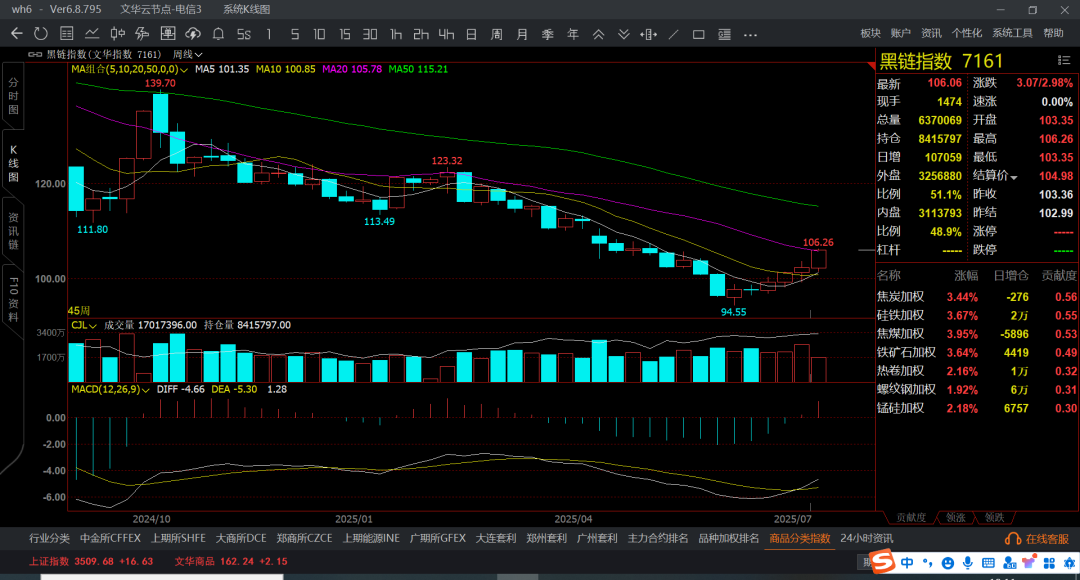Open the 帮助 menu
1080x580 pixels.
coord(1053,33)
